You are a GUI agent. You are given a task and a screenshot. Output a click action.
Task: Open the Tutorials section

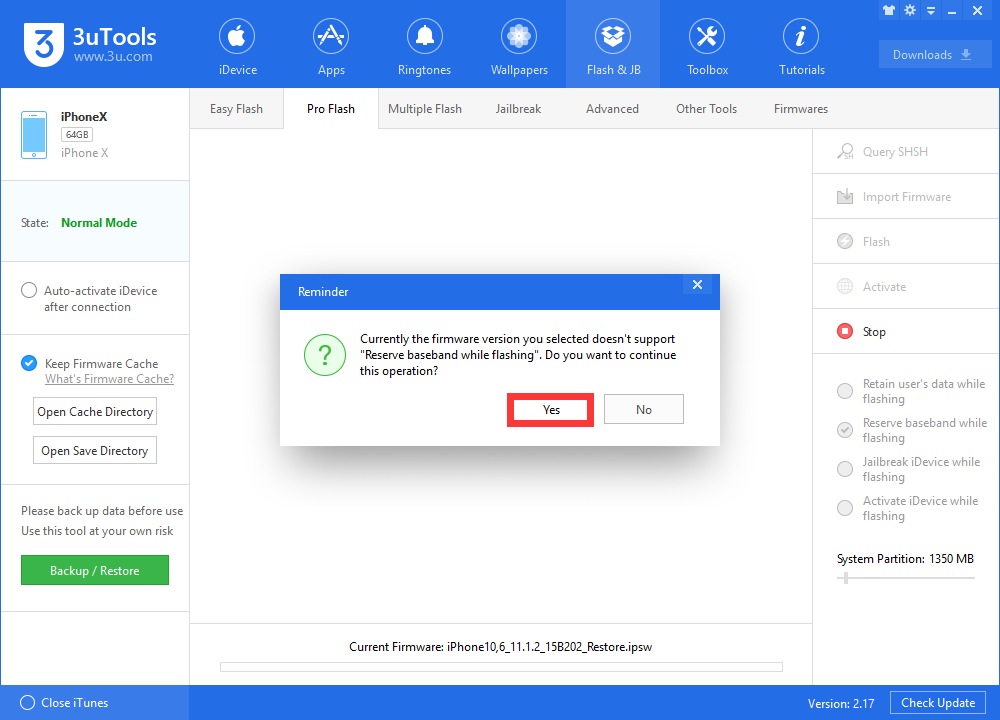(x=801, y=45)
